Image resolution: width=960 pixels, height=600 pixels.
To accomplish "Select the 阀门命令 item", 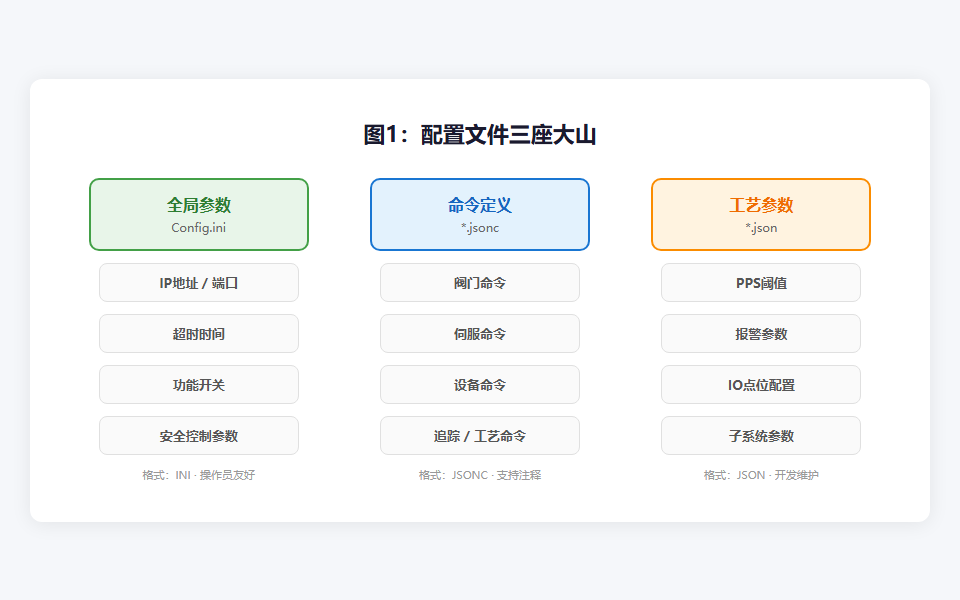I will (x=480, y=283).
